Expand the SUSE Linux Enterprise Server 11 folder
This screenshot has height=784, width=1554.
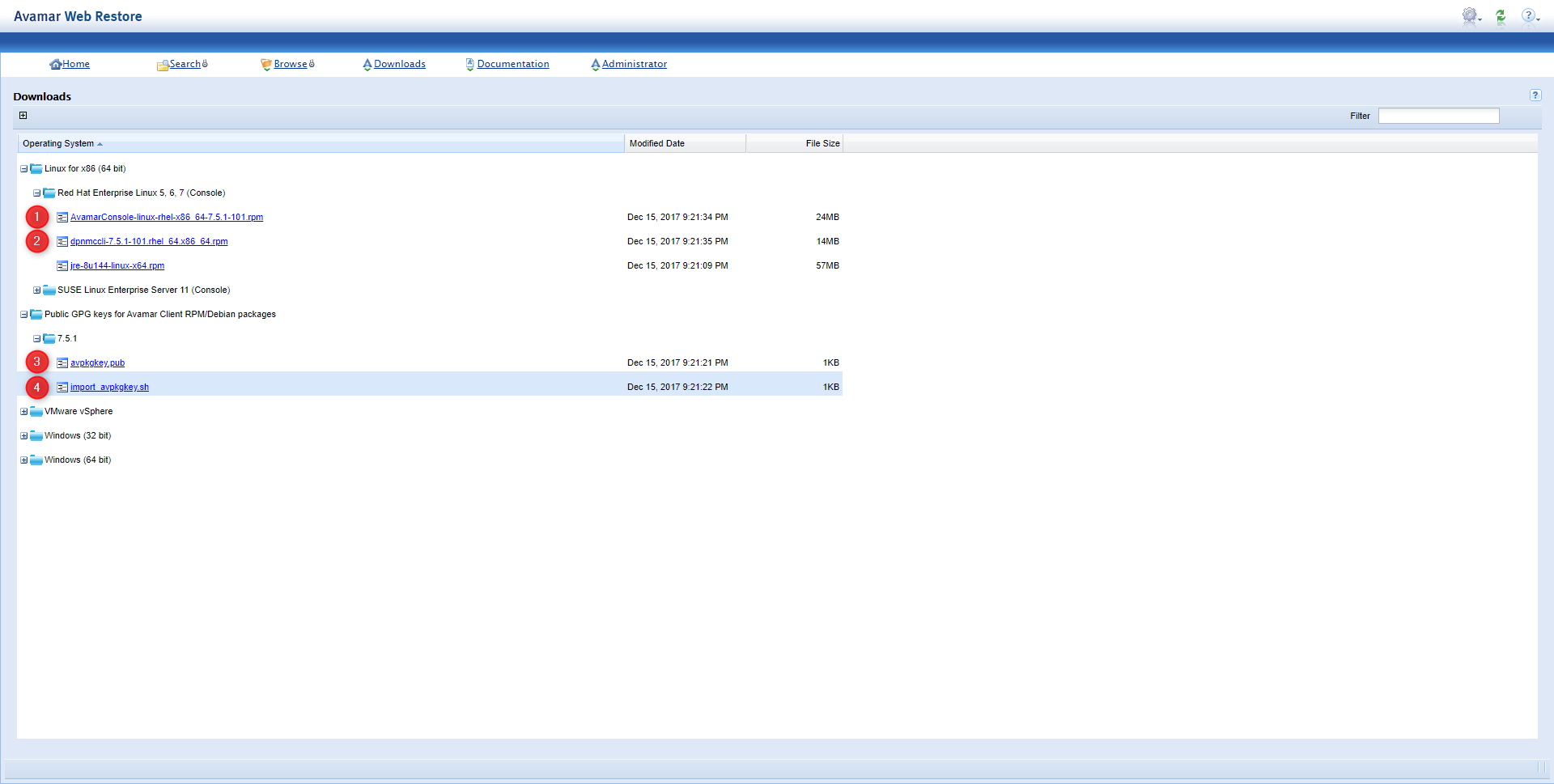[36, 290]
